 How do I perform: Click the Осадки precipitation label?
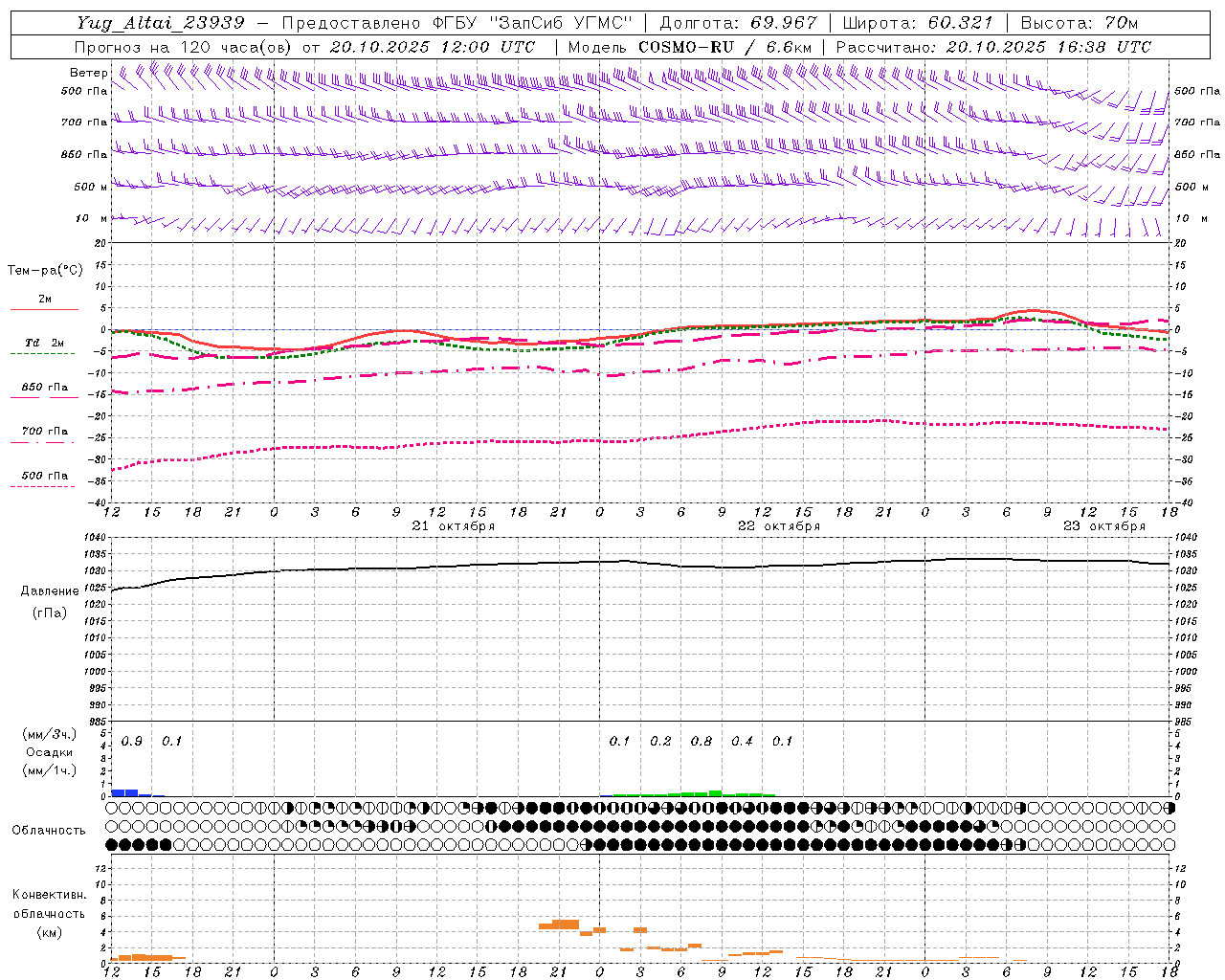coord(50,752)
